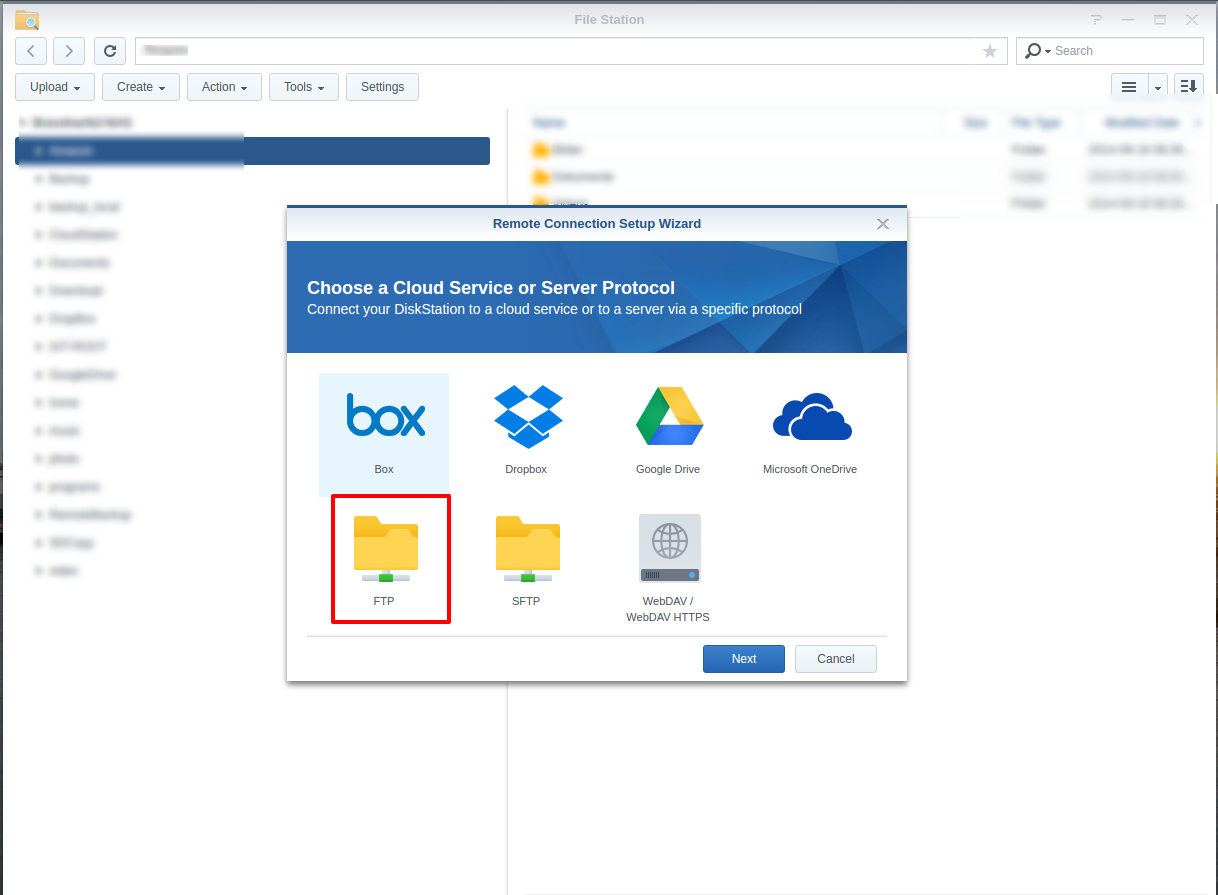Select the photo folder in tree
Screen dimensions: 1218x895
tap(65, 459)
